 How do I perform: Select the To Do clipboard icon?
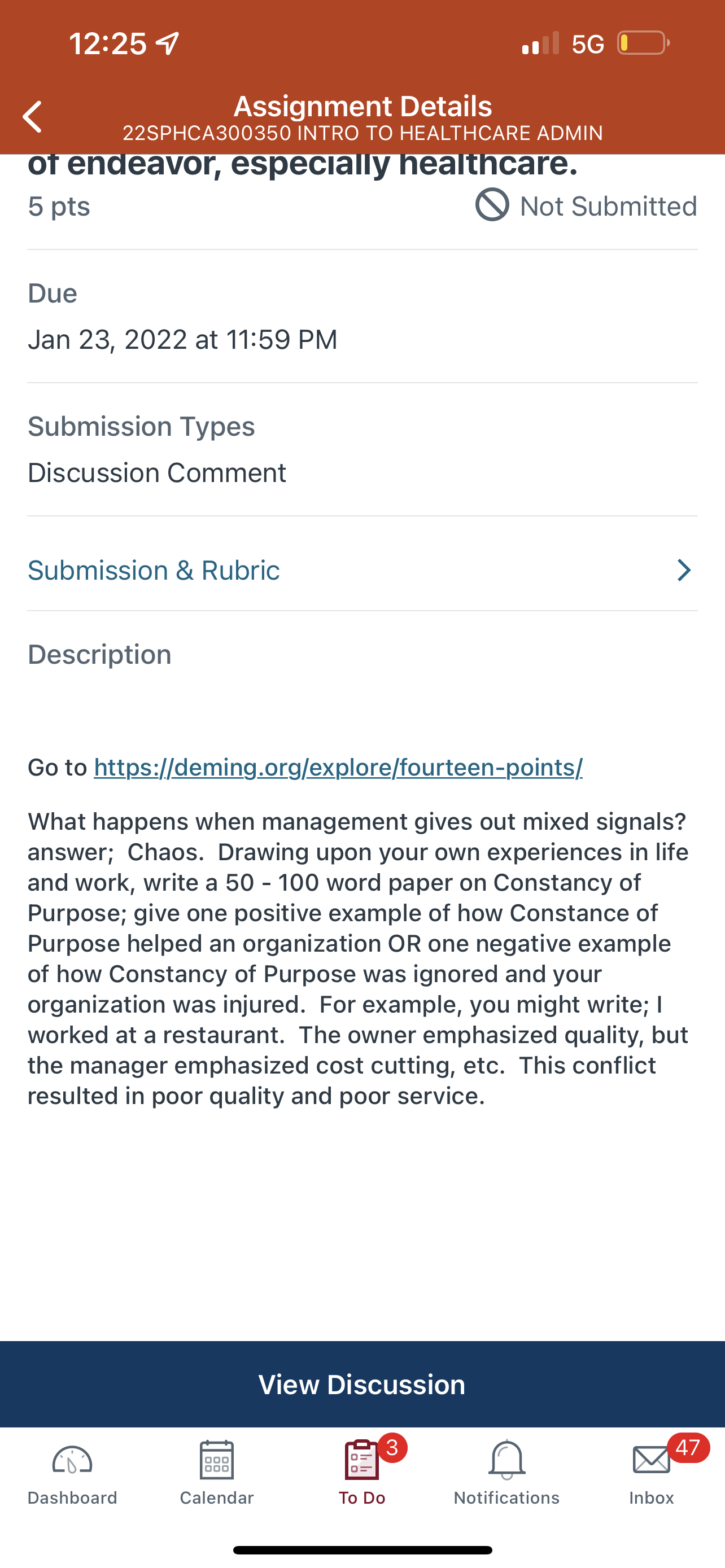tap(362, 1460)
